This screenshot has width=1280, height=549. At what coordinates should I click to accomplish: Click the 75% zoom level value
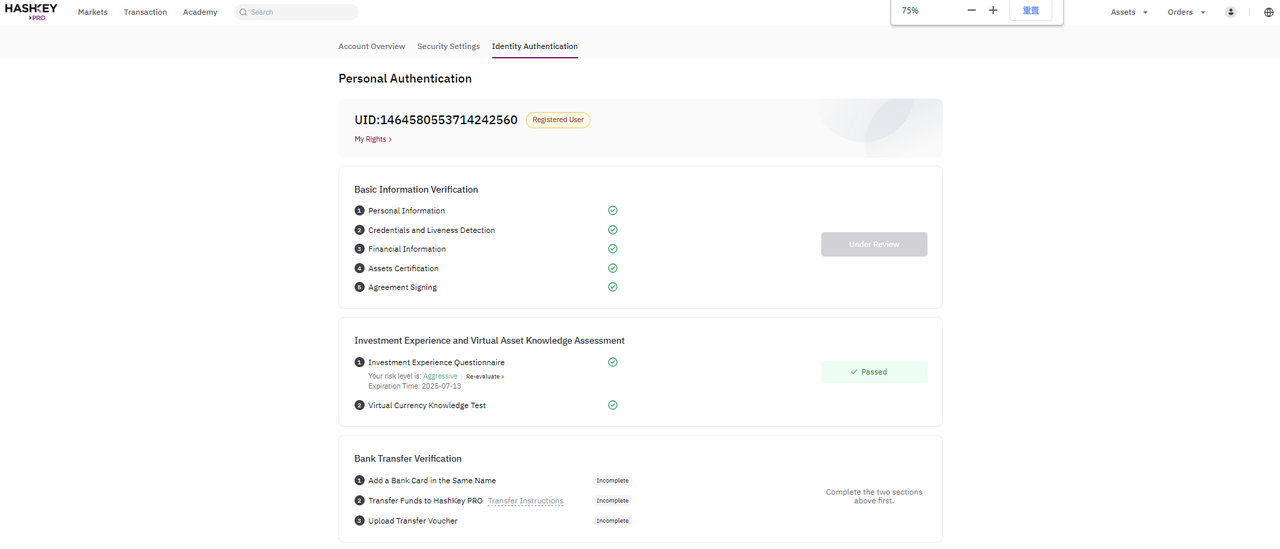[x=910, y=10]
